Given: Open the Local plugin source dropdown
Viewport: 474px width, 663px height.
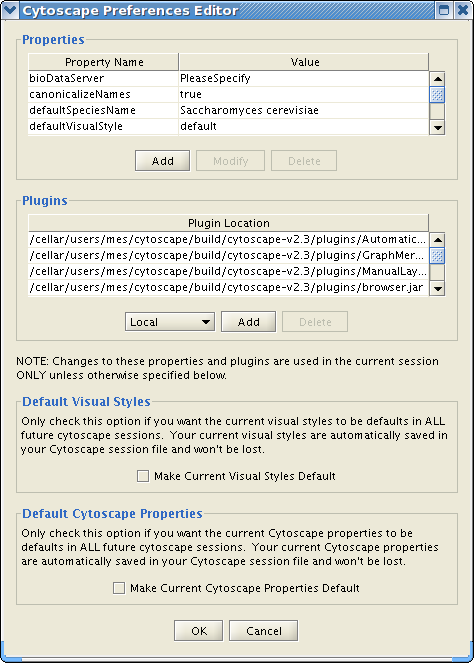Looking at the screenshot, I should tap(170, 322).
